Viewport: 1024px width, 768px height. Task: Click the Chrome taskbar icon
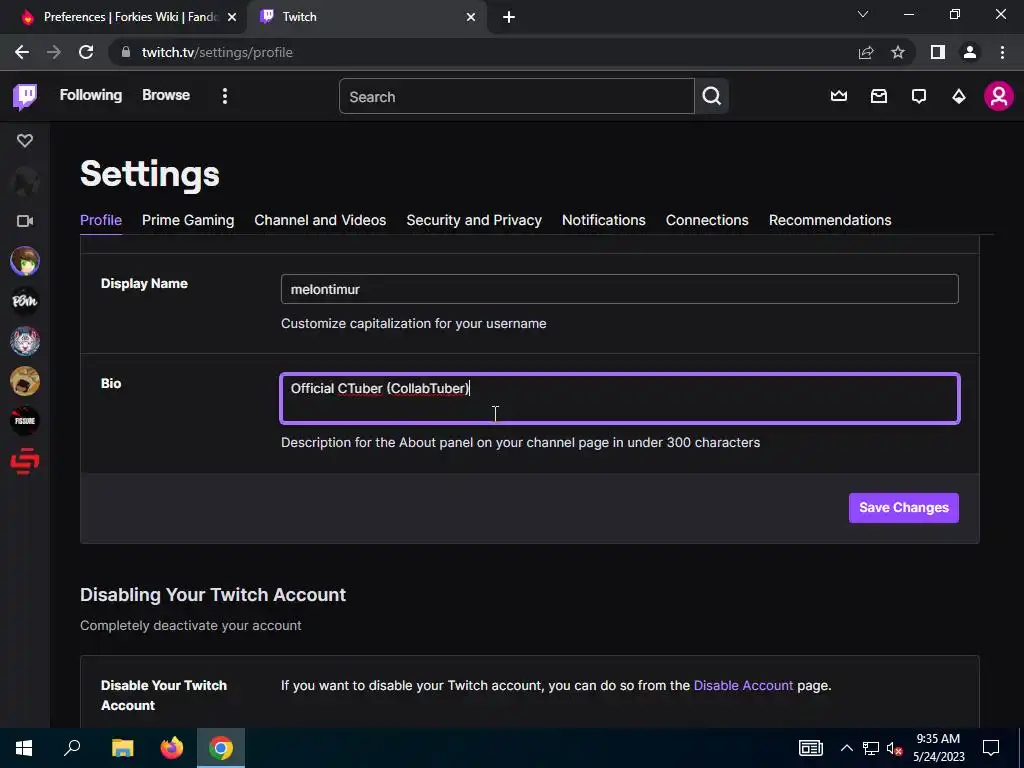pyautogui.click(x=221, y=748)
